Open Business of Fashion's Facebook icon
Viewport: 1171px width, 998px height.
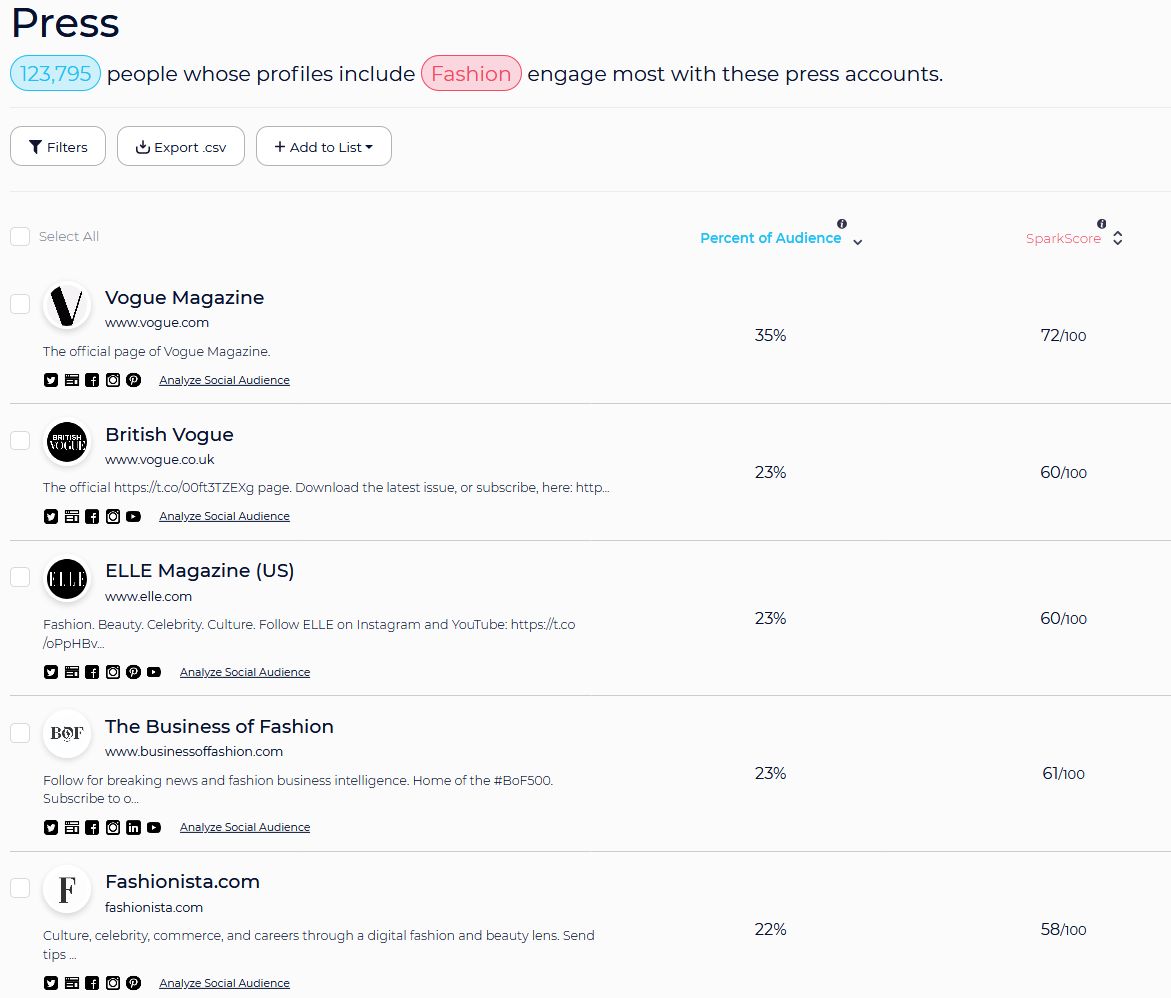tap(92, 827)
